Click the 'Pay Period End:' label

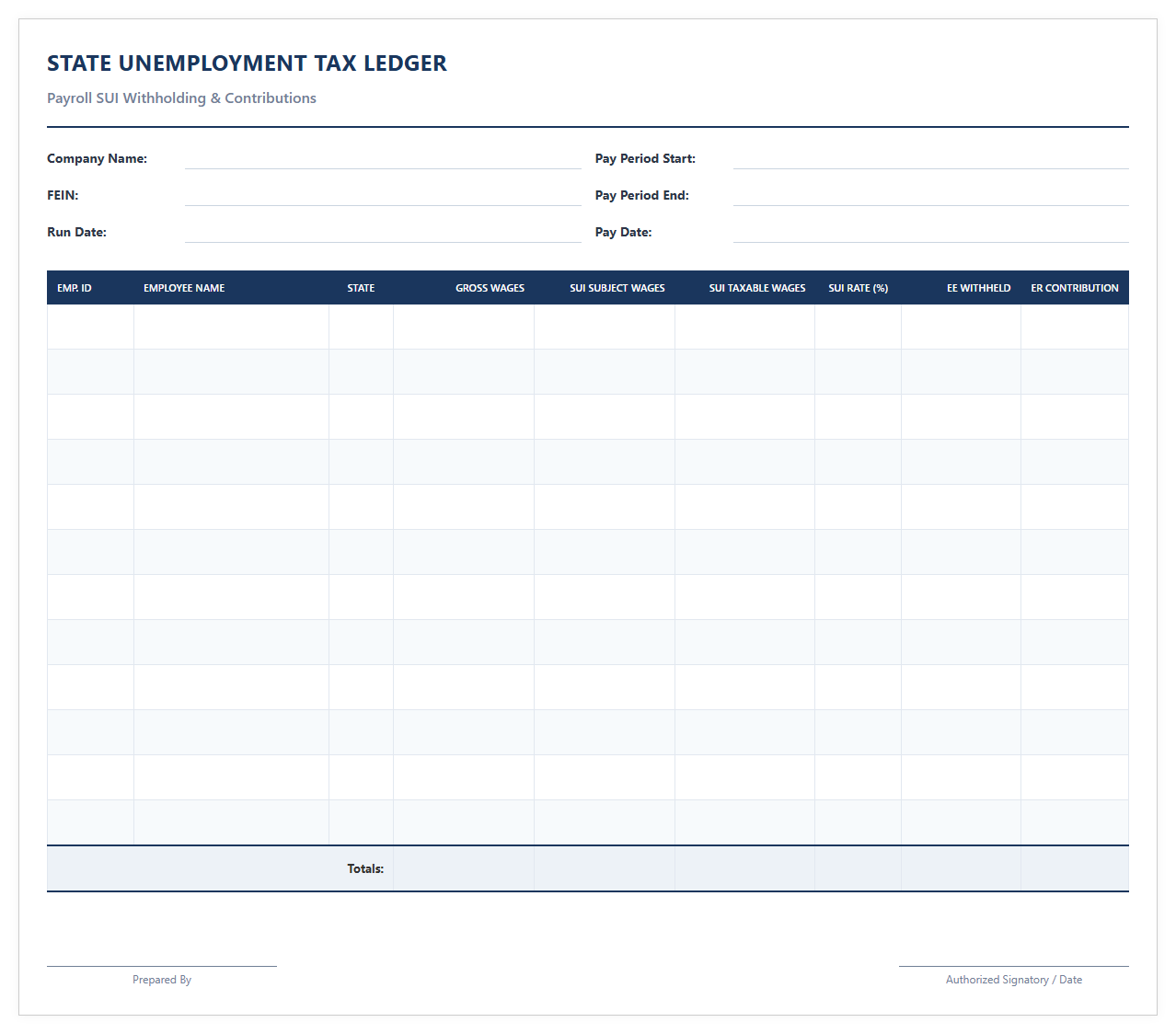pyautogui.click(x=641, y=195)
